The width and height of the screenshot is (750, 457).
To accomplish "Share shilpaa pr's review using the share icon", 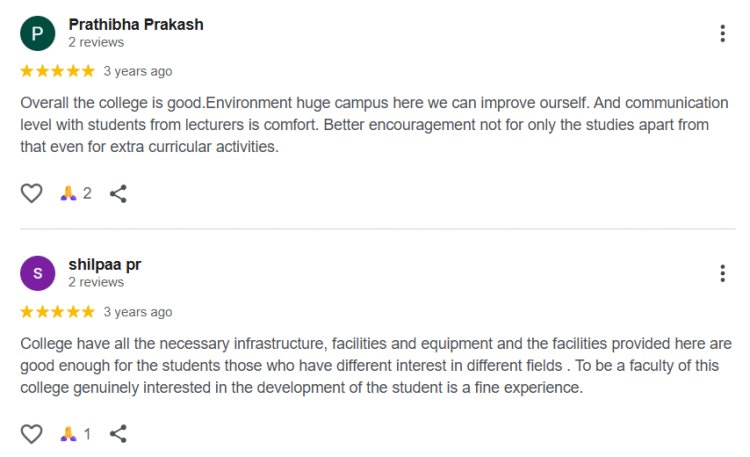I will pyautogui.click(x=118, y=434).
